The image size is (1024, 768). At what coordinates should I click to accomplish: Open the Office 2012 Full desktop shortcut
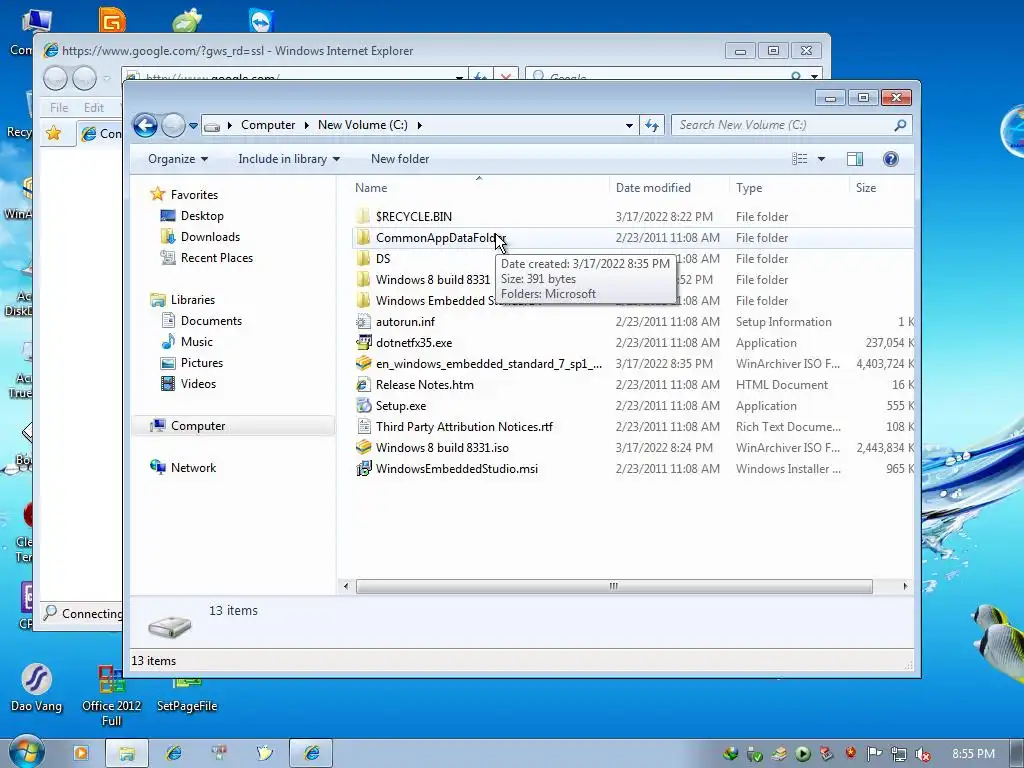(112, 696)
